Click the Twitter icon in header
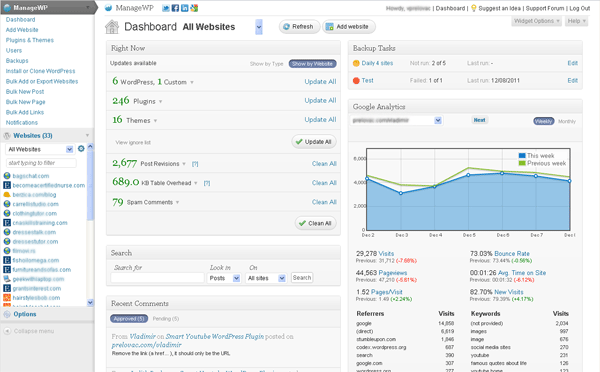The height and width of the screenshot is (372, 600). [x=166, y=8]
